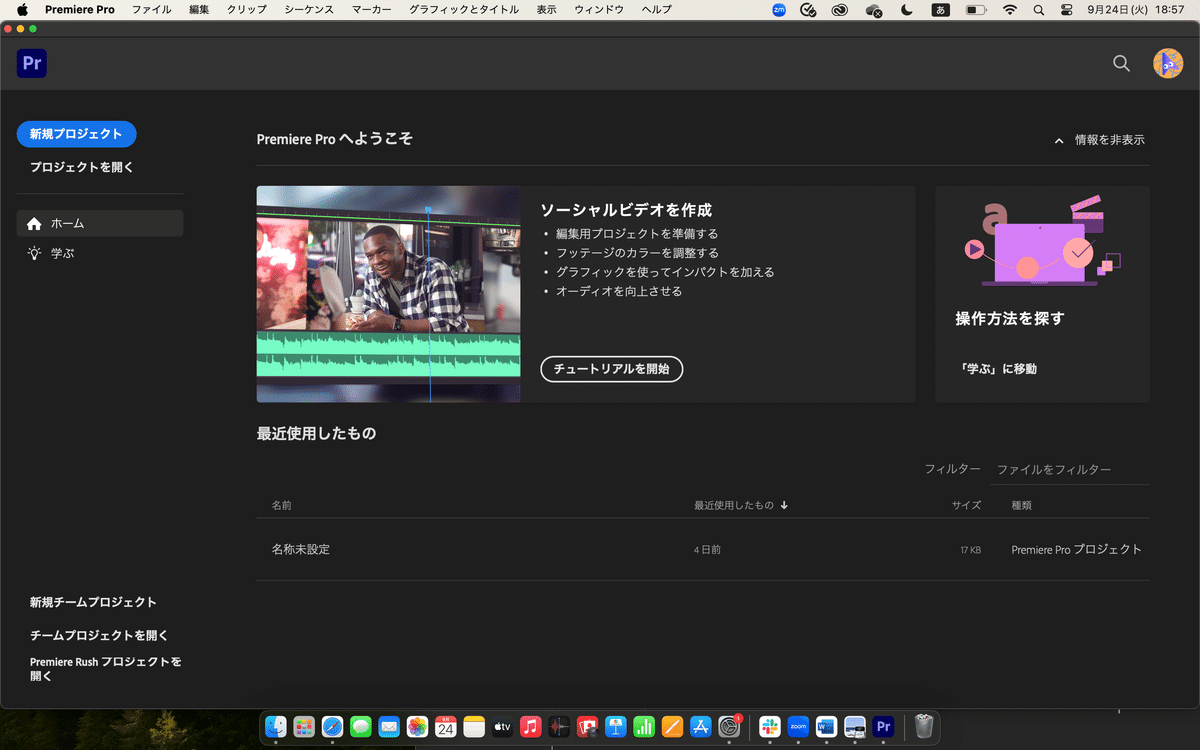Click the social video tutorial thumbnail

388,294
